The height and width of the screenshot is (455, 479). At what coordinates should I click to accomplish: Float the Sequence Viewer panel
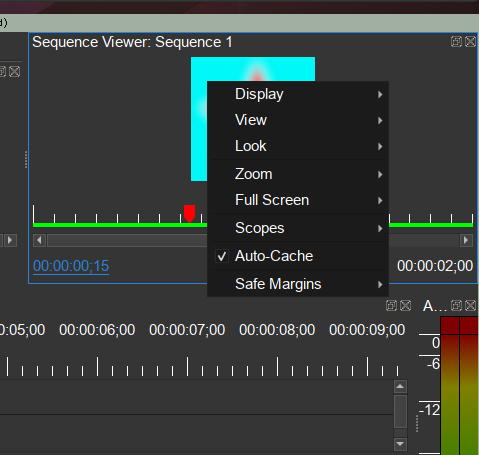[x=456, y=42]
